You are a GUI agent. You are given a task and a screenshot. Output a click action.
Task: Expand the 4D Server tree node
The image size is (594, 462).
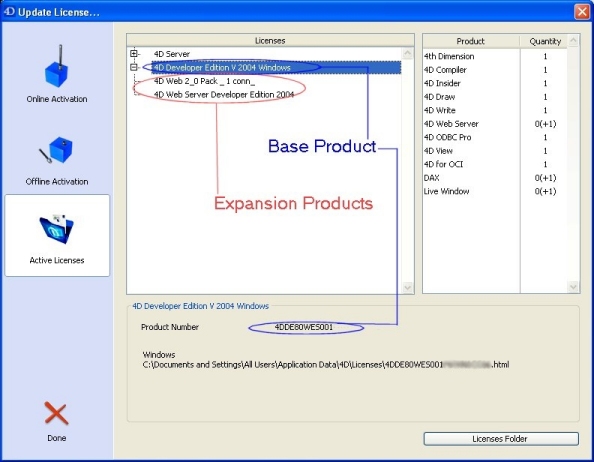[134, 53]
